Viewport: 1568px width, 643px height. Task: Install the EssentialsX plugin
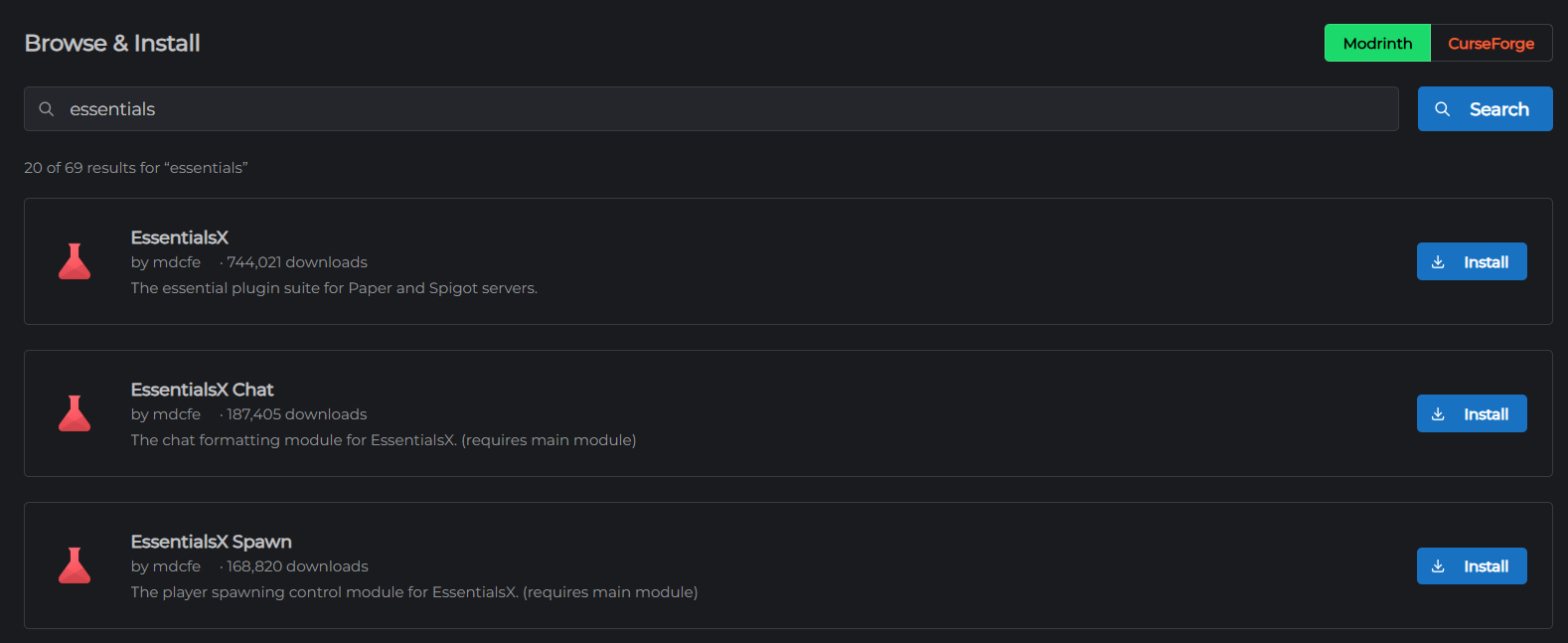(1472, 261)
